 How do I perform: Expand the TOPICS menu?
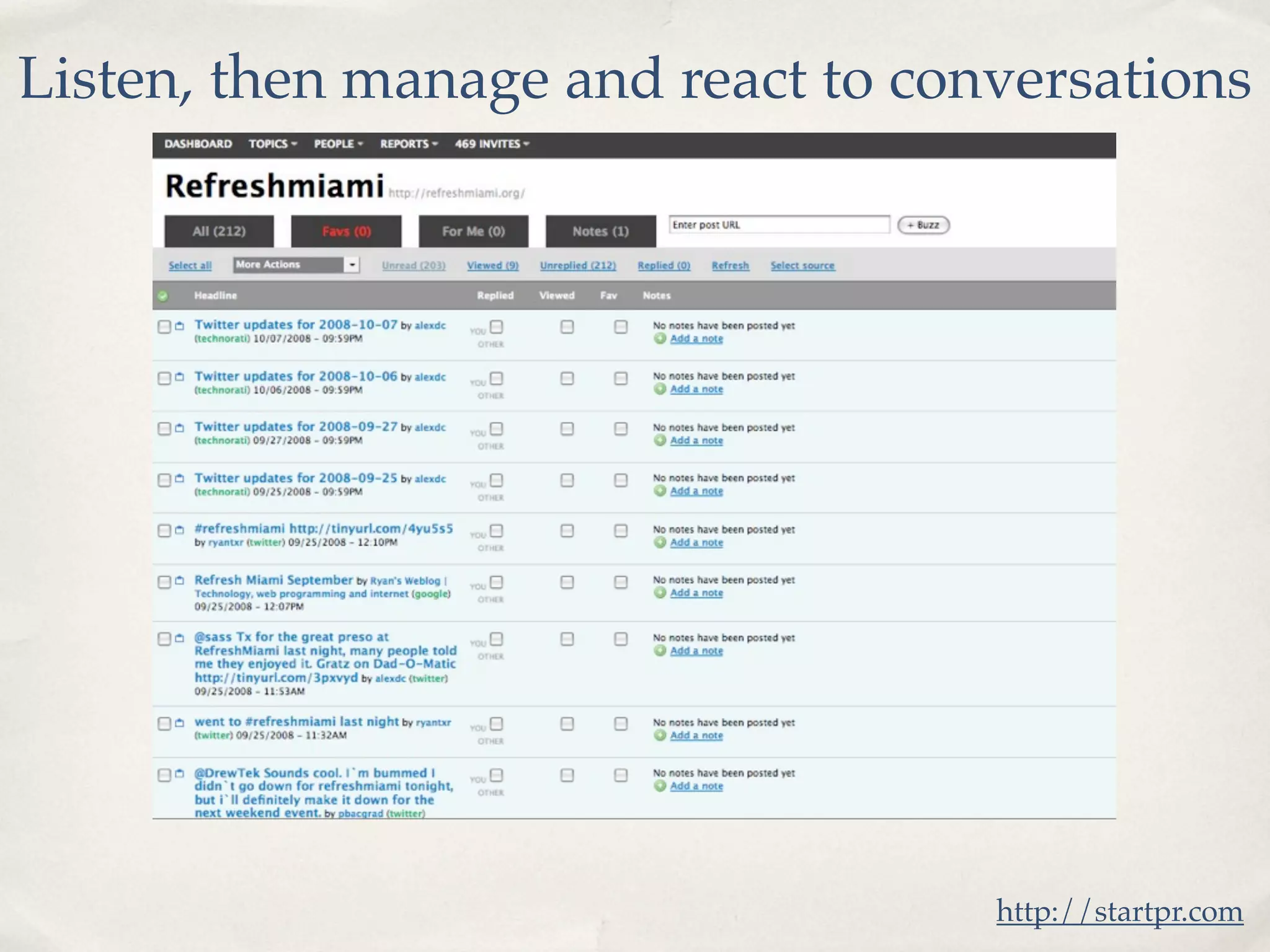[x=273, y=144]
